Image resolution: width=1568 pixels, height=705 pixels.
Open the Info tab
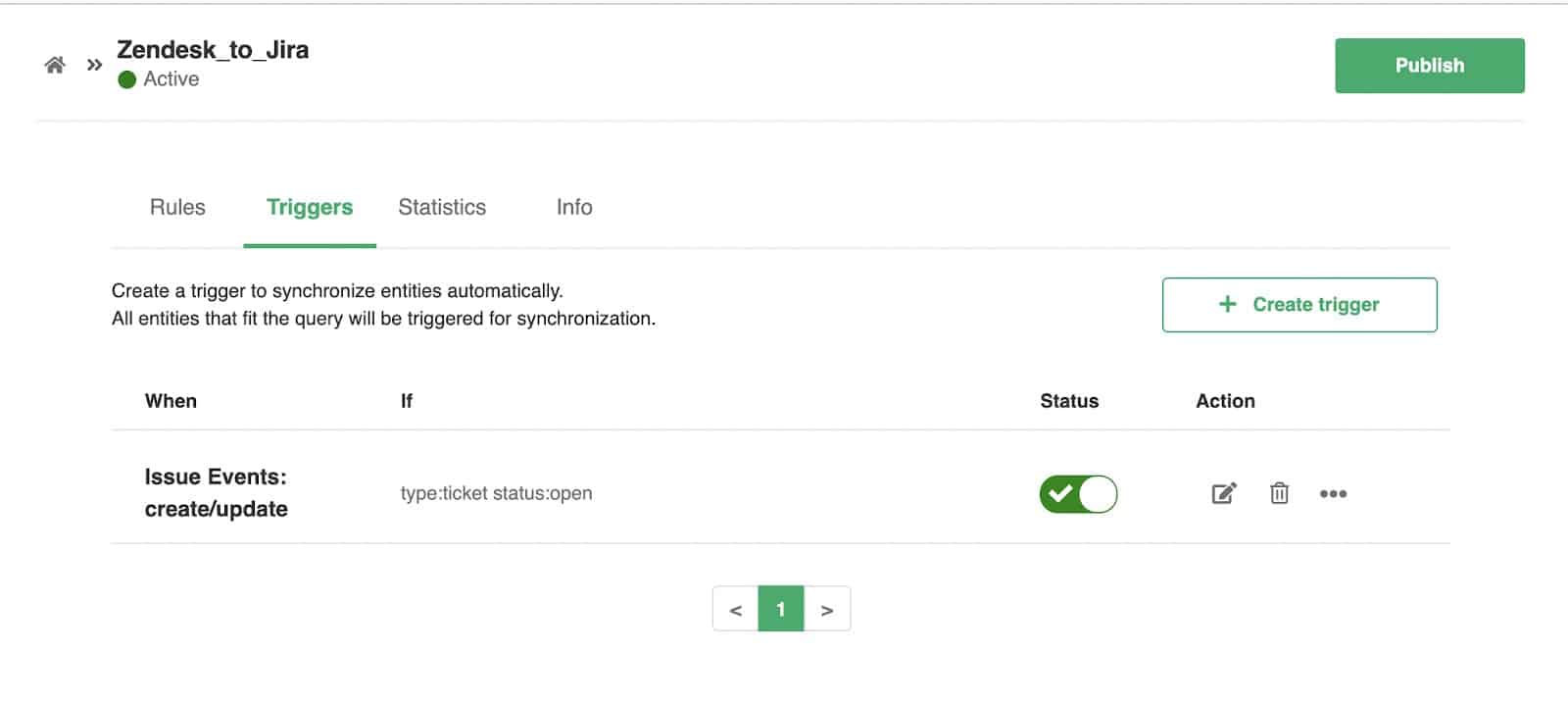point(573,207)
